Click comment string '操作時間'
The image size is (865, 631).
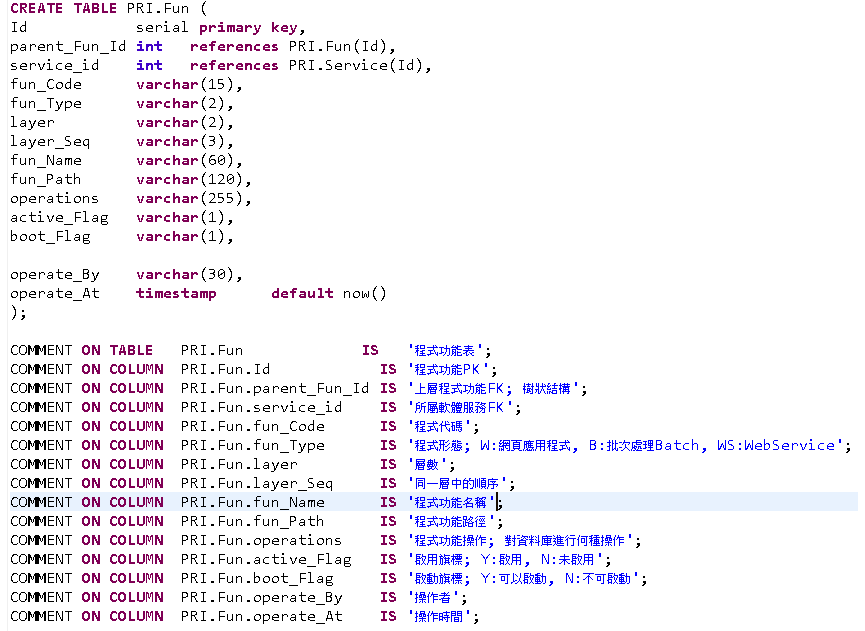click(x=440, y=617)
